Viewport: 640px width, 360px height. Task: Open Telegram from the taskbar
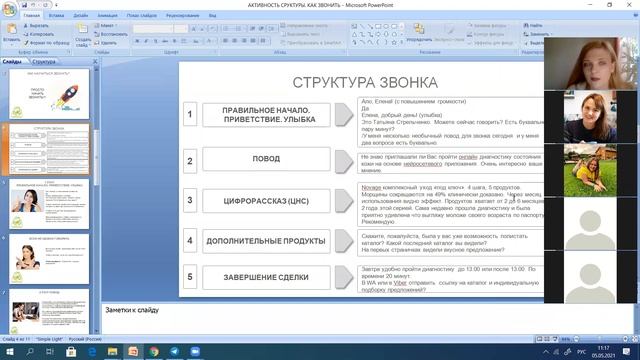pyautogui.click(x=175, y=351)
